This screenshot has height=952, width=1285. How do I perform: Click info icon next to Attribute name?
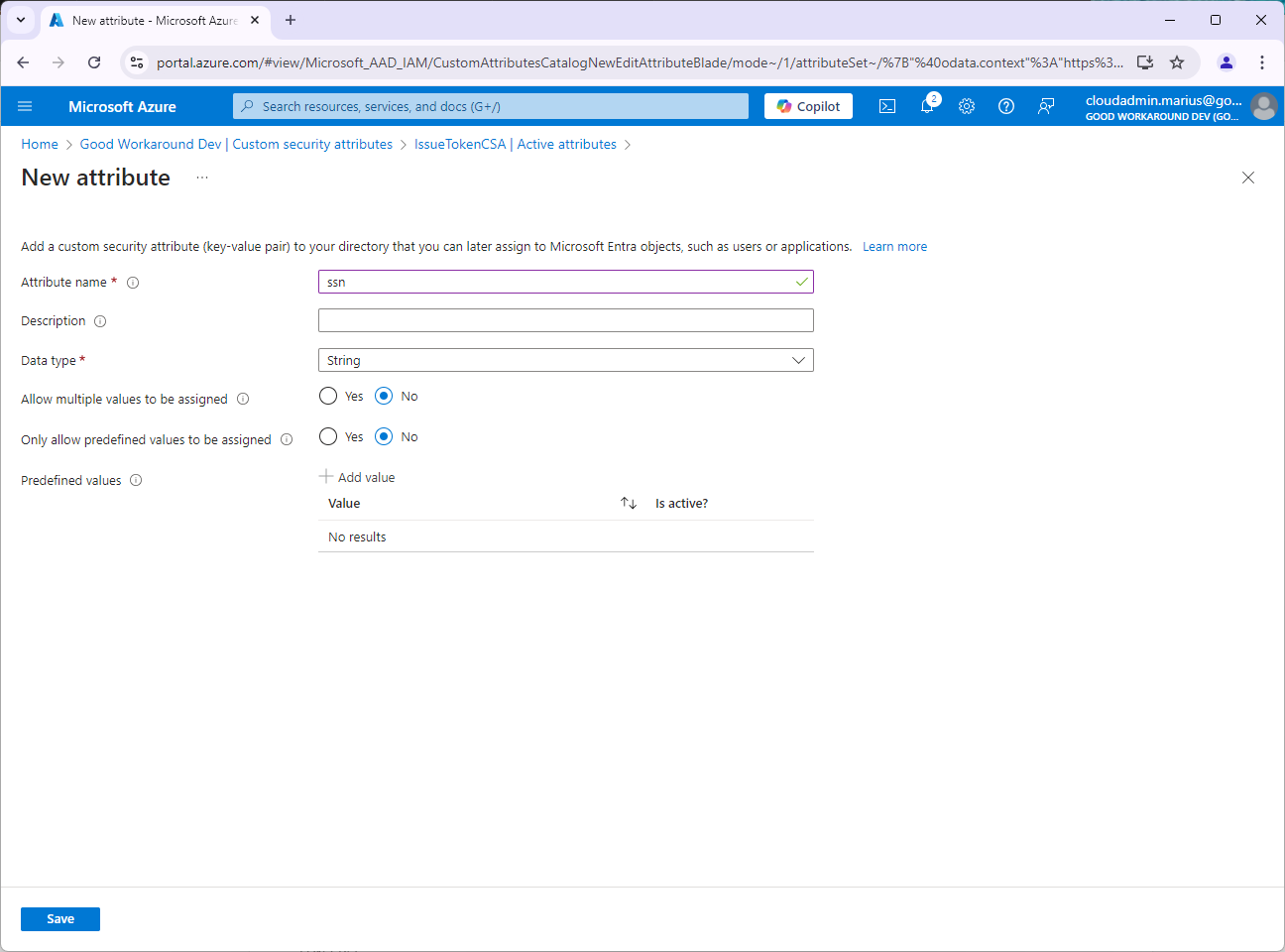pyautogui.click(x=133, y=283)
